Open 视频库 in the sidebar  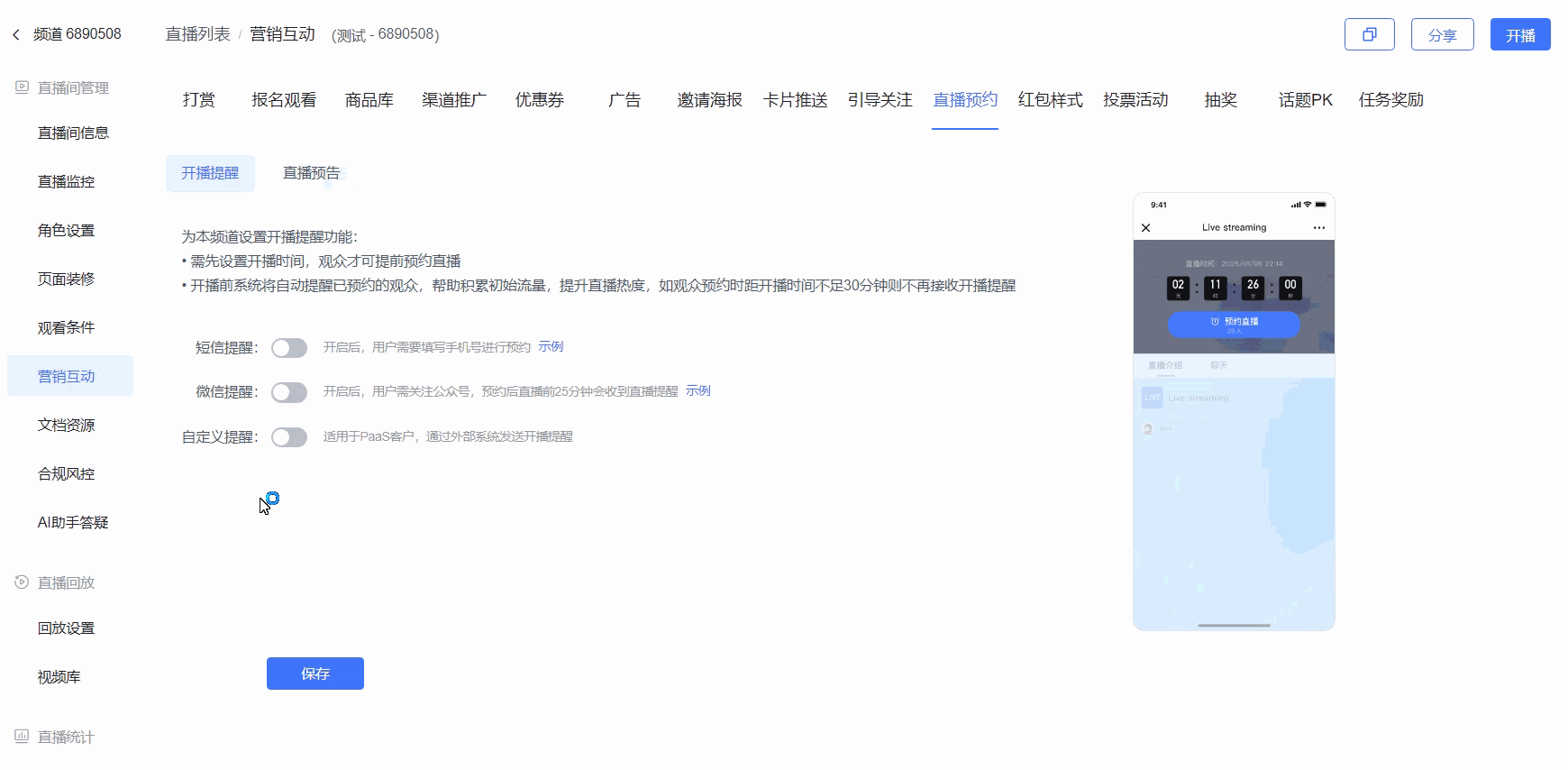(x=59, y=676)
